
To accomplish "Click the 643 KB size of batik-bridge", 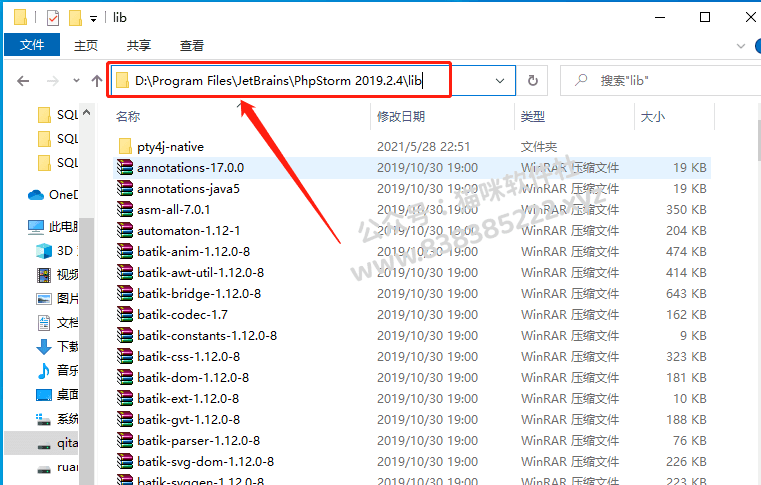I will (x=686, y=293).
